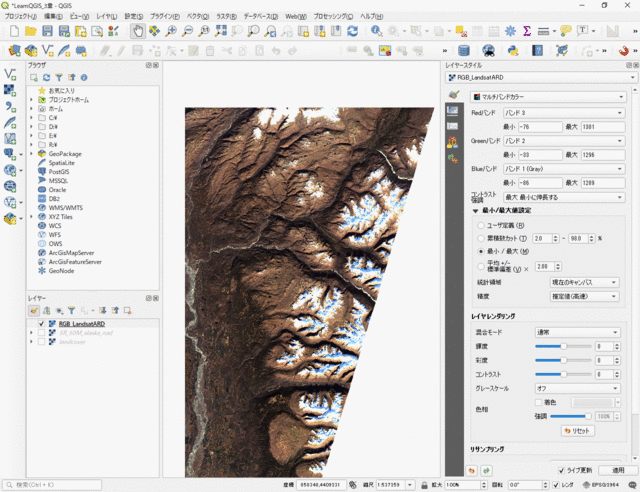Toggle the 着色 colorize checkbox
The width and height of the screenshot is (640, 492).
coord(538,403)
